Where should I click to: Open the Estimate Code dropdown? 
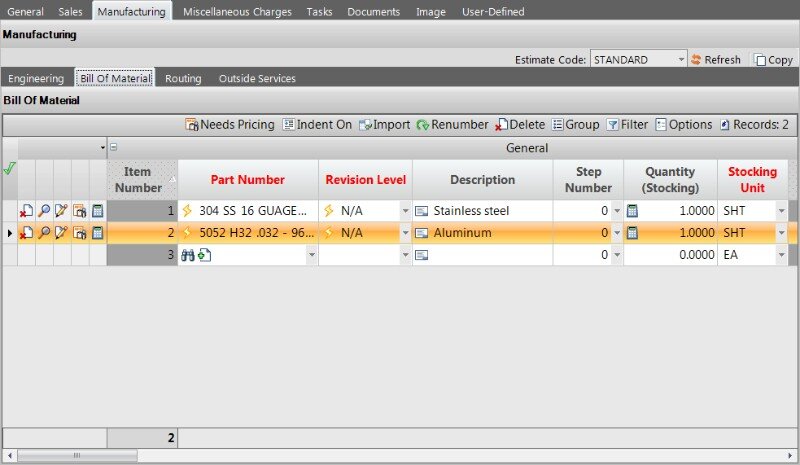tap(681, 60)
